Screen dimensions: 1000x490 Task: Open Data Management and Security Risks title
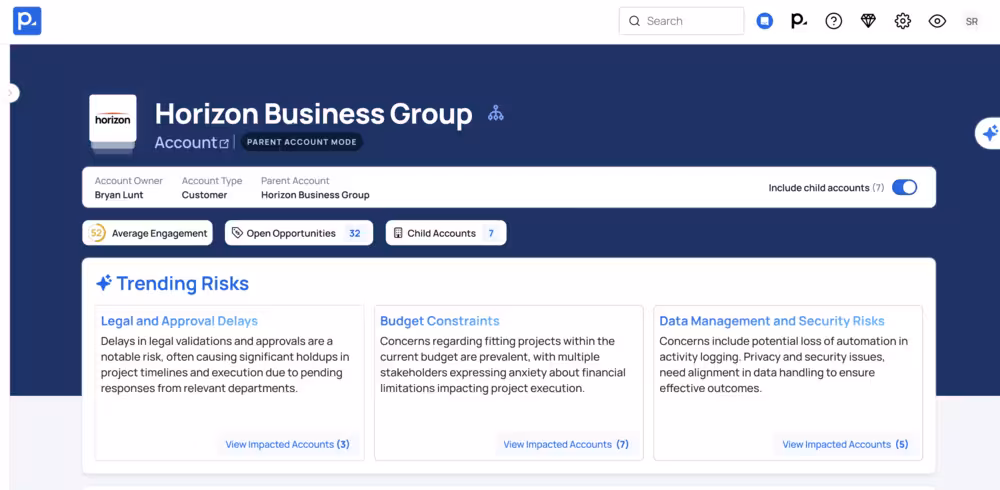point(772,321)
